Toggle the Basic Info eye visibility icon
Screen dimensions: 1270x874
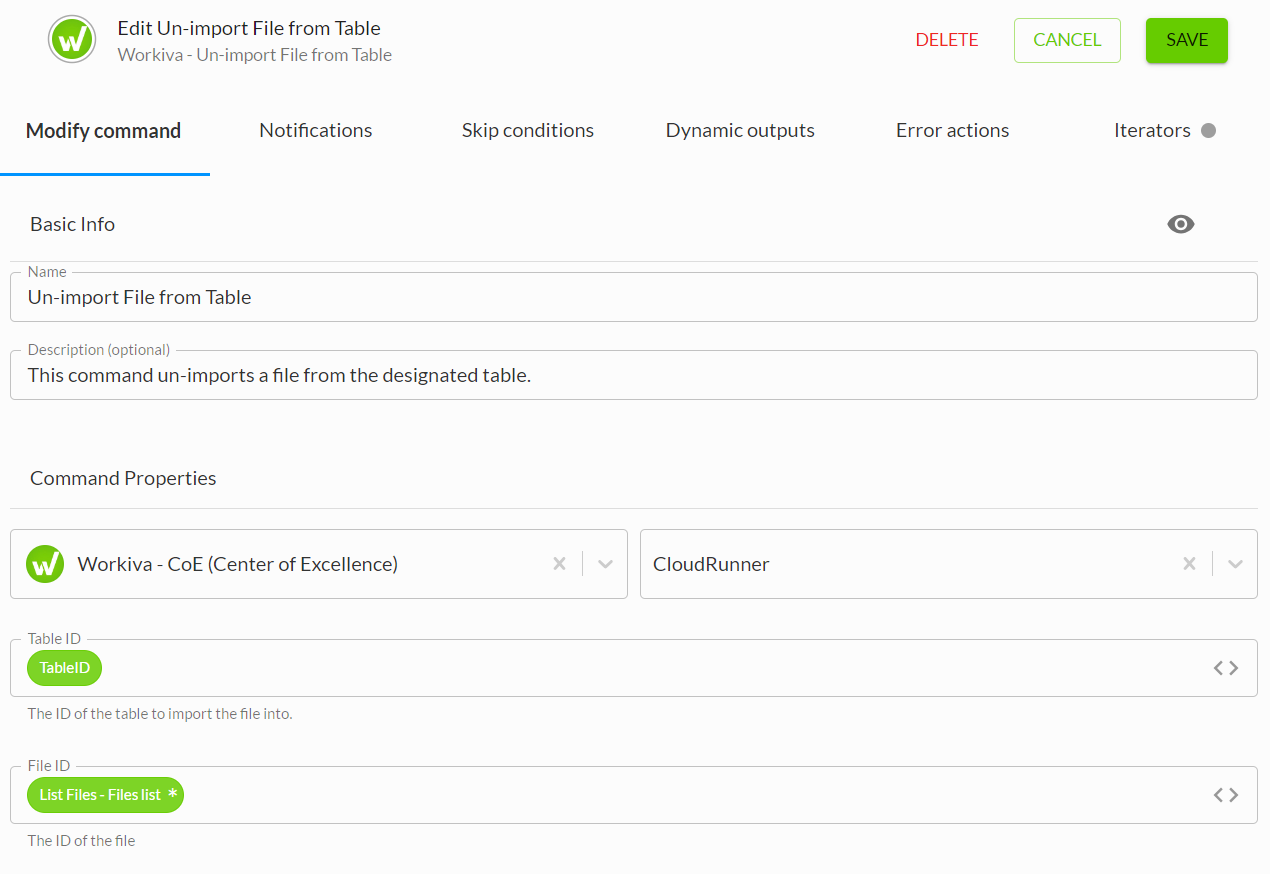pyautogui.click(x=1180, y=224)
